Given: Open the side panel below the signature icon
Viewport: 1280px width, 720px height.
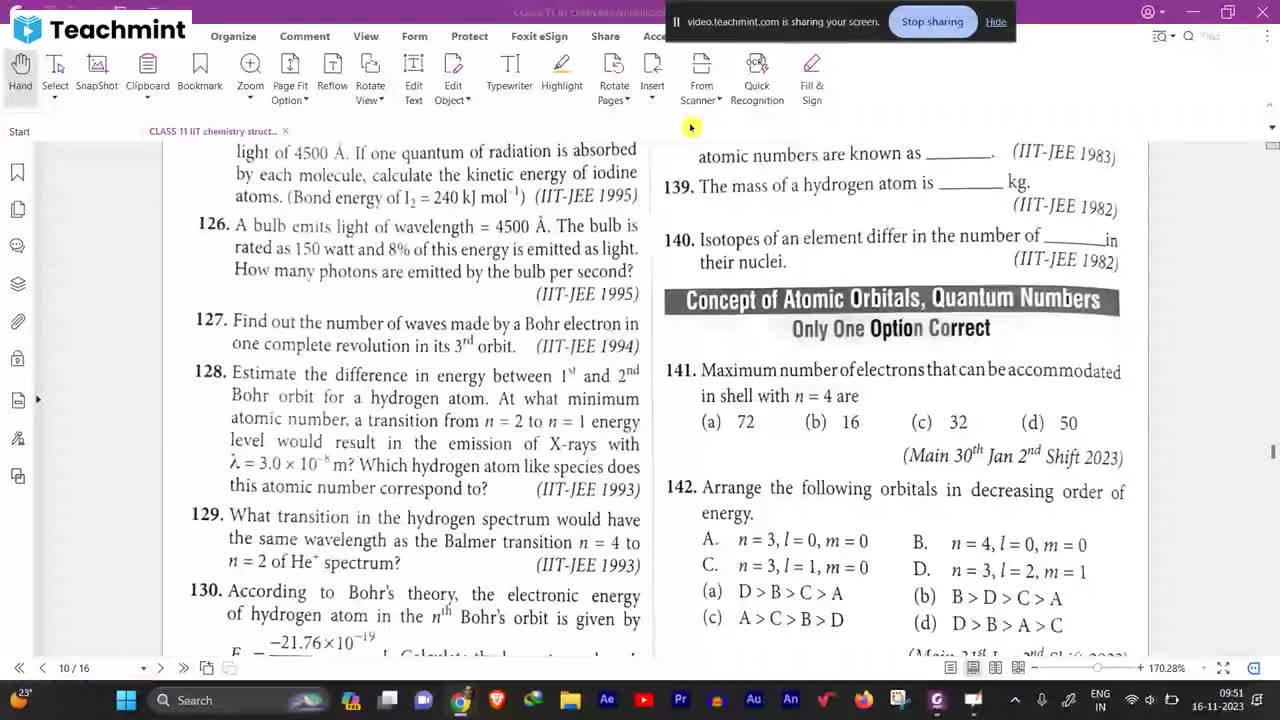Looking at the screenshot, I should click(17, 477).
